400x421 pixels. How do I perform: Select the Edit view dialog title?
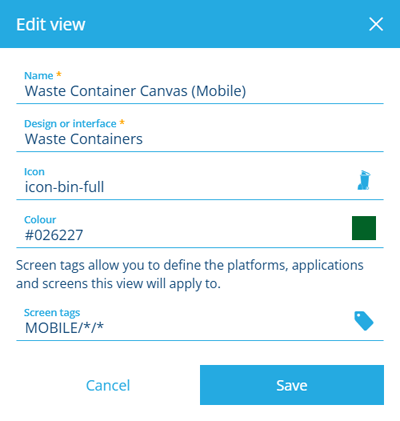[51, 24]
